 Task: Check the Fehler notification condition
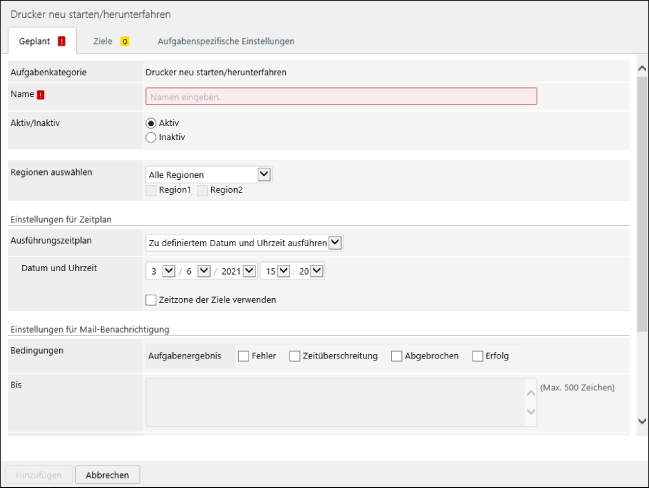tap(244, 355)
